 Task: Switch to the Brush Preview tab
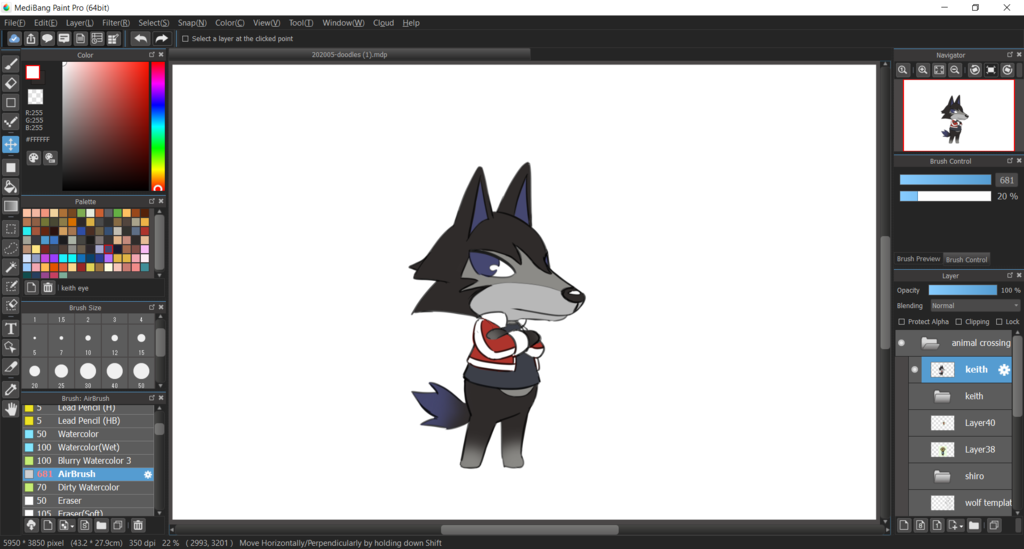point(918,259)
